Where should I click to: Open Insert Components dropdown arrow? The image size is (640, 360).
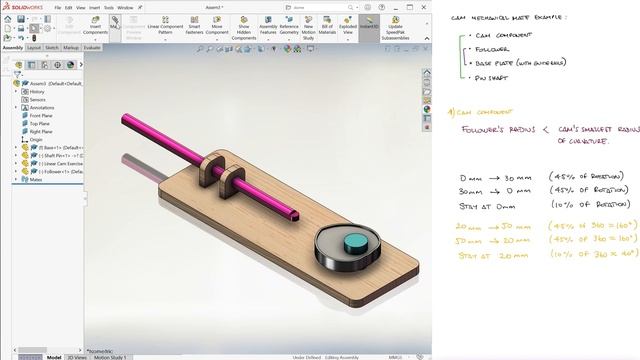tap(96, 40)
